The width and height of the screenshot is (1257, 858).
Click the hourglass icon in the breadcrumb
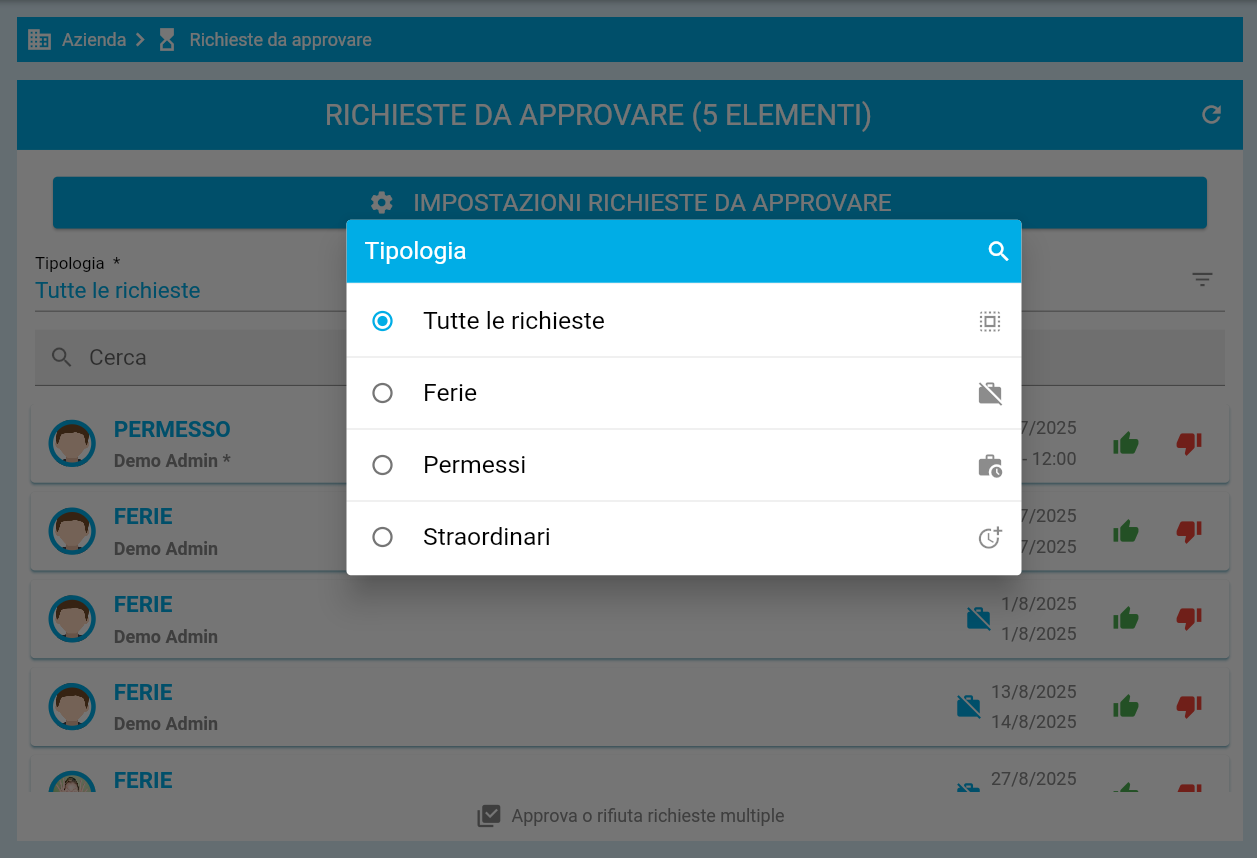coord(166,39)
